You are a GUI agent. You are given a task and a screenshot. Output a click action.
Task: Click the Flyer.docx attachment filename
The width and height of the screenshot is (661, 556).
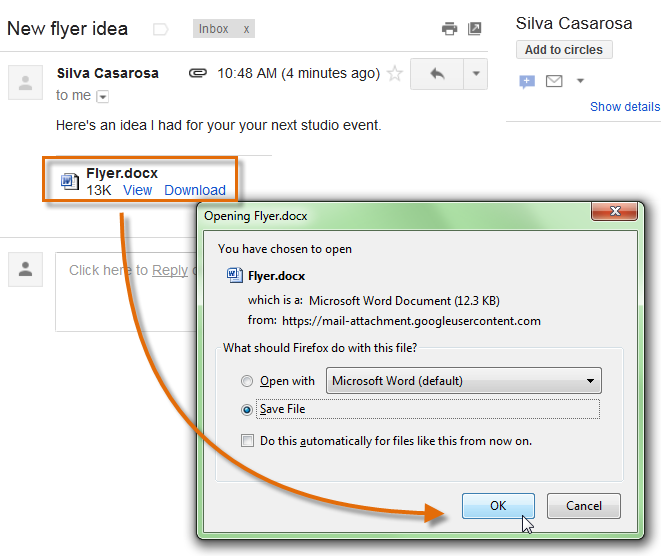click(122, 173)
